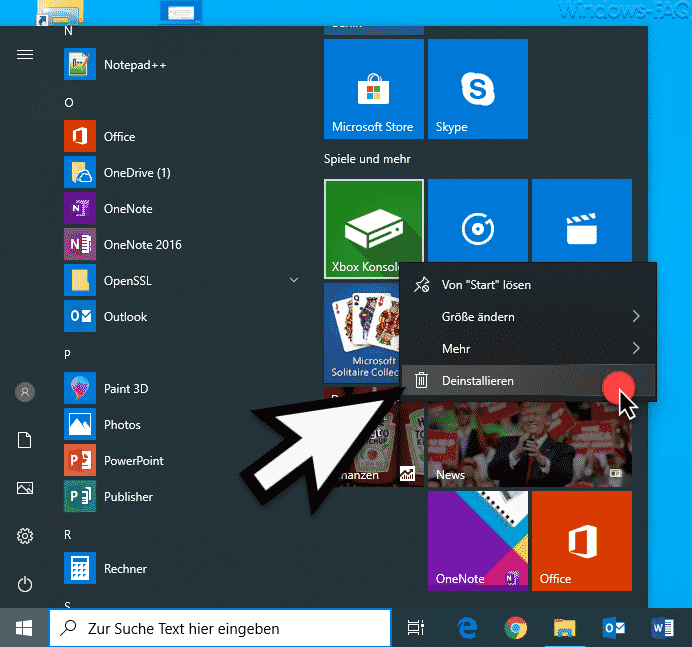Open Notepad++ from the app list
The height and width of the screenshot is (647, 692).
point(135,65)
